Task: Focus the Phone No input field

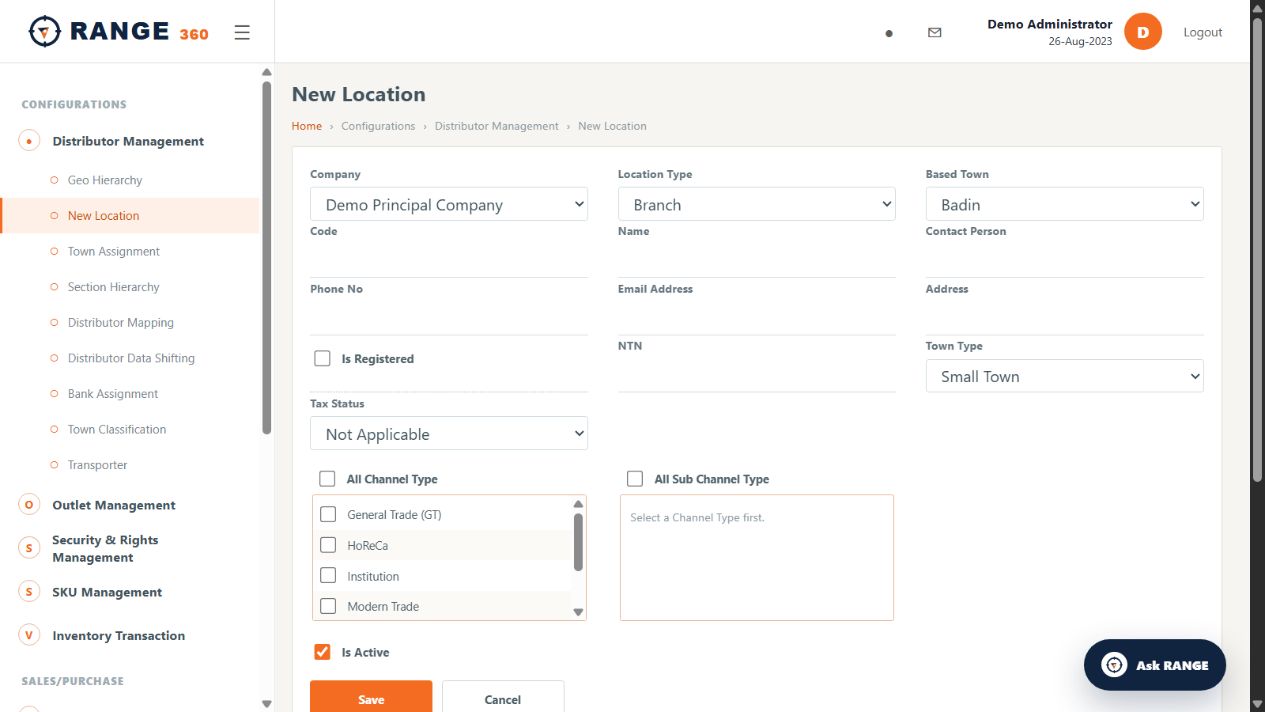Action: [x=449, y=318]
